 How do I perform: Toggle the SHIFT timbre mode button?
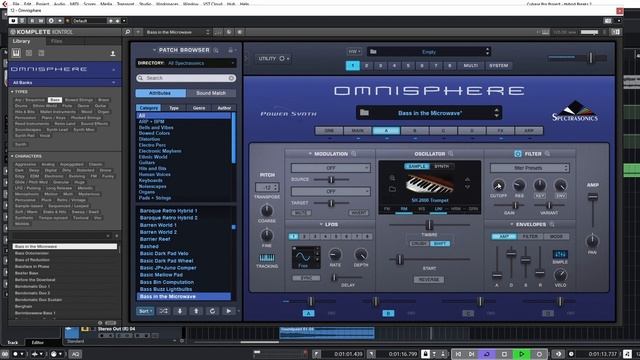440,244
